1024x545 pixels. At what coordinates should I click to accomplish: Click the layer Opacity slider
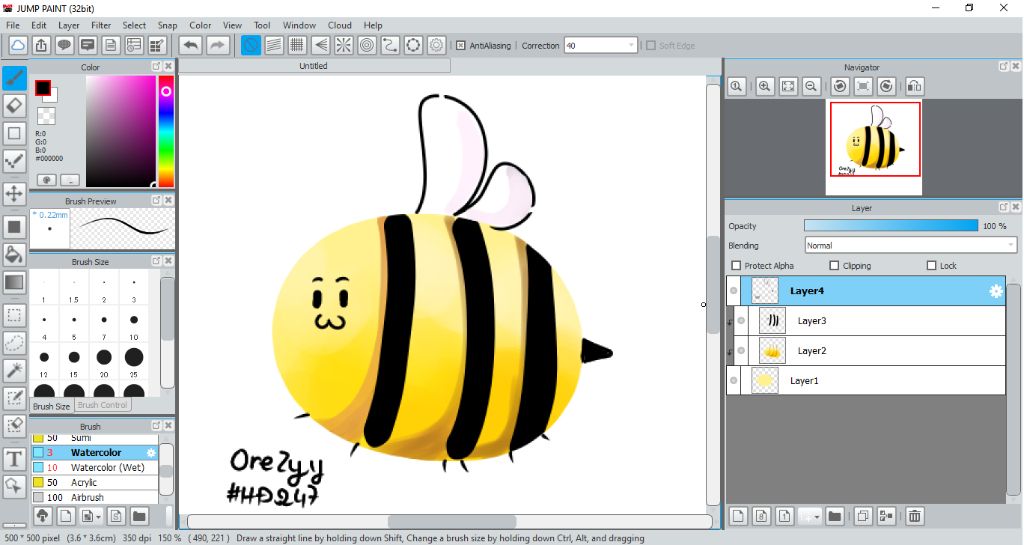(x=890, y=226)
